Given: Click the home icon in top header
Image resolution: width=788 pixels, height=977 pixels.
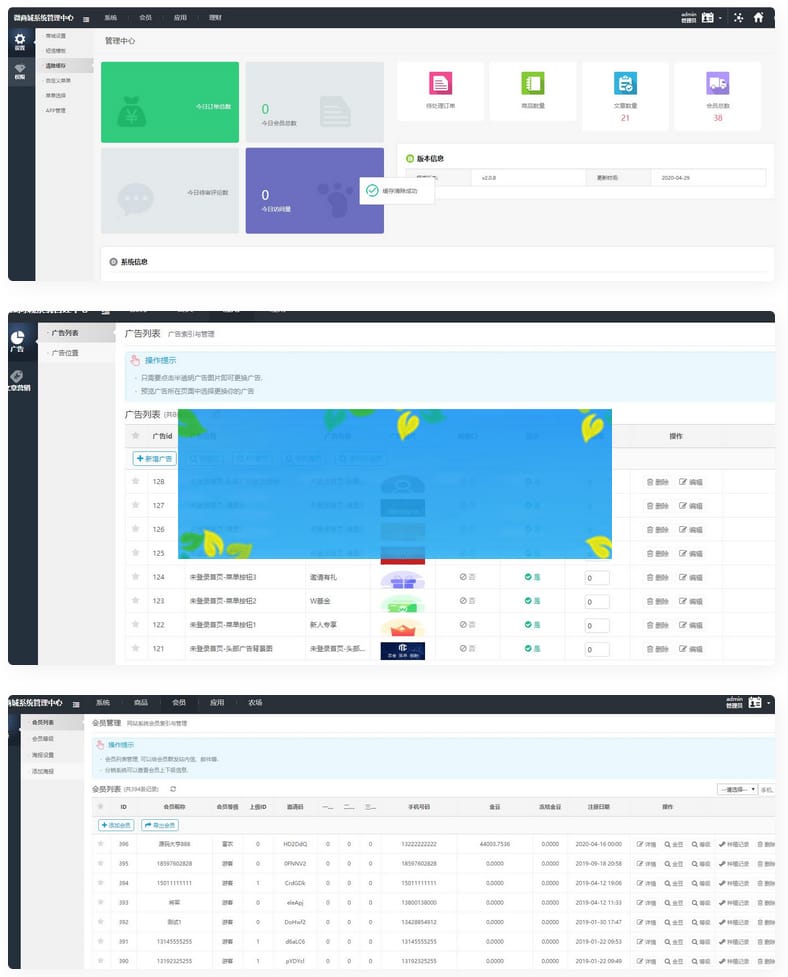Looking at the screenshot, I should click(x=758, y=17).
